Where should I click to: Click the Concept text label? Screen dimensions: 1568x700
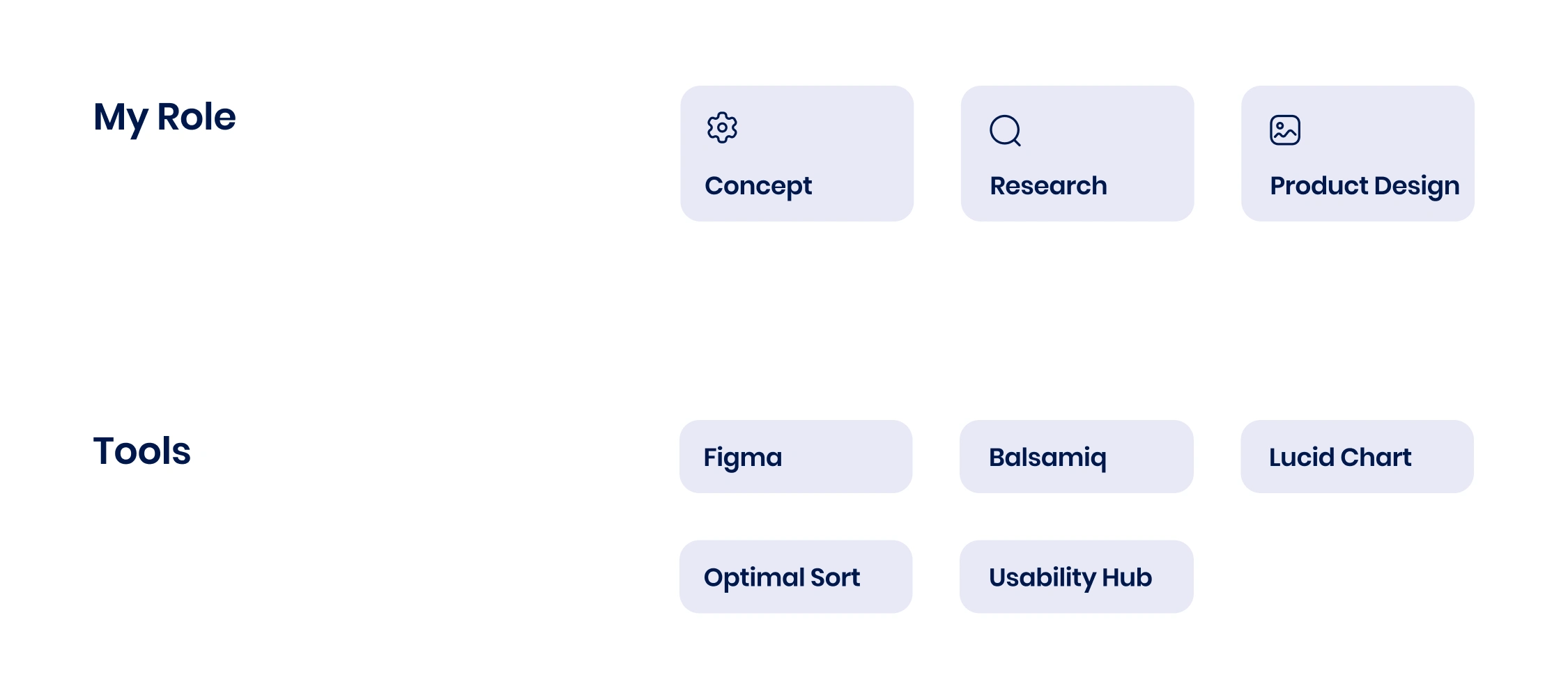click(758, 186)
